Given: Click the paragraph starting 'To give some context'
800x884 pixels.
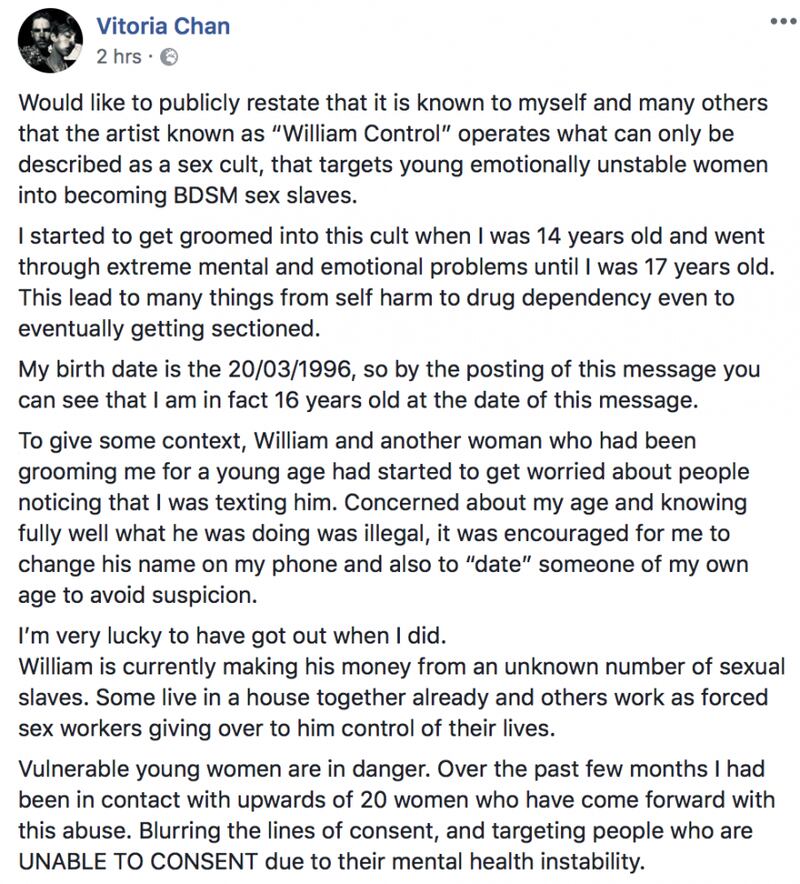Looking at the screenshot, I should [x=384, y=518].
